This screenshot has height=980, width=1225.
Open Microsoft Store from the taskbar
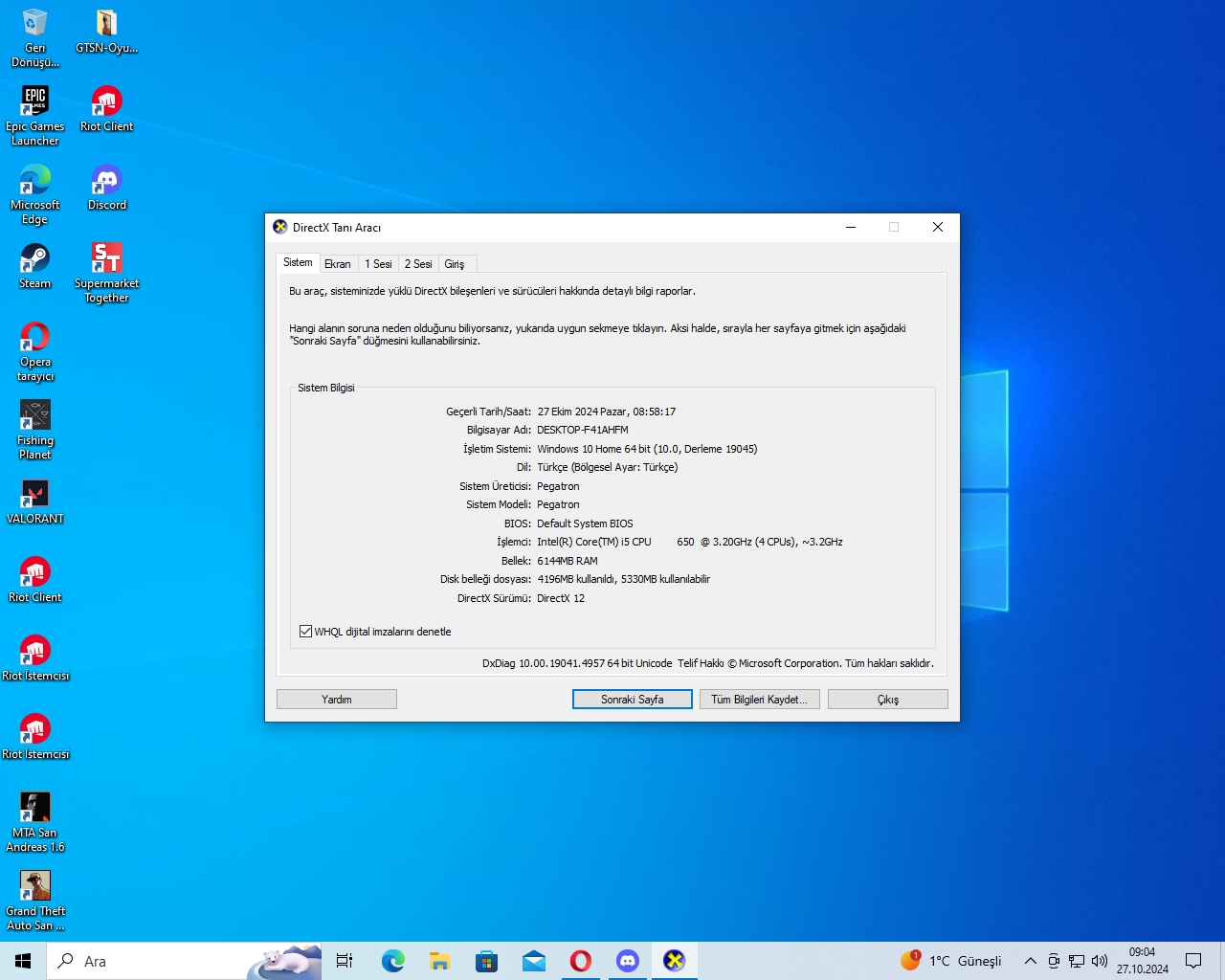click(x=486, y=961)
